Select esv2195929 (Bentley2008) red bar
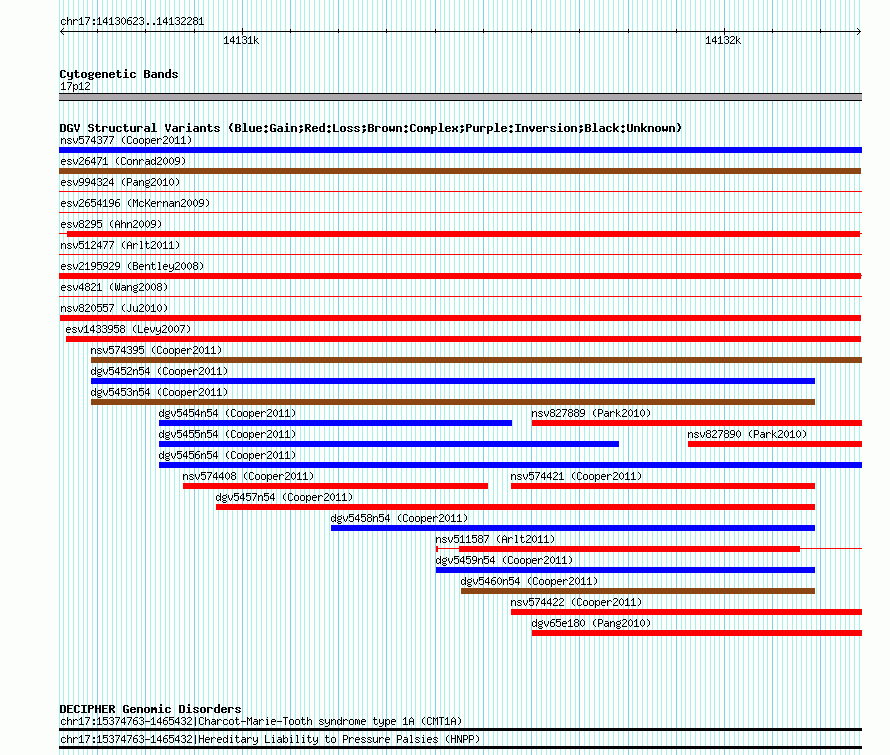Screen dimensions: 890x755 point(460,276)
